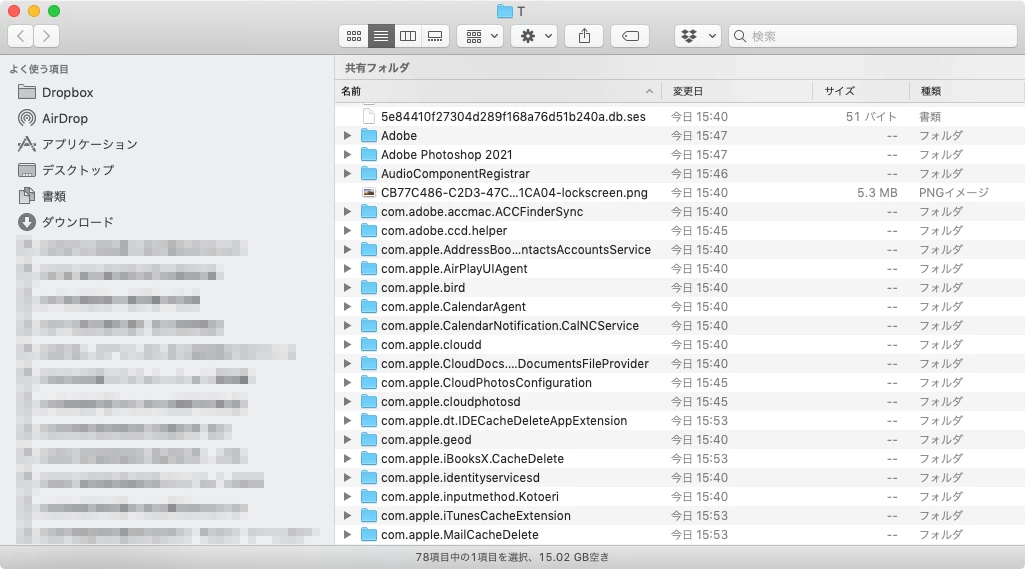Select the 共有フォルダ header label
This screenshot has width=1025, height=569.
coord(377,67)
